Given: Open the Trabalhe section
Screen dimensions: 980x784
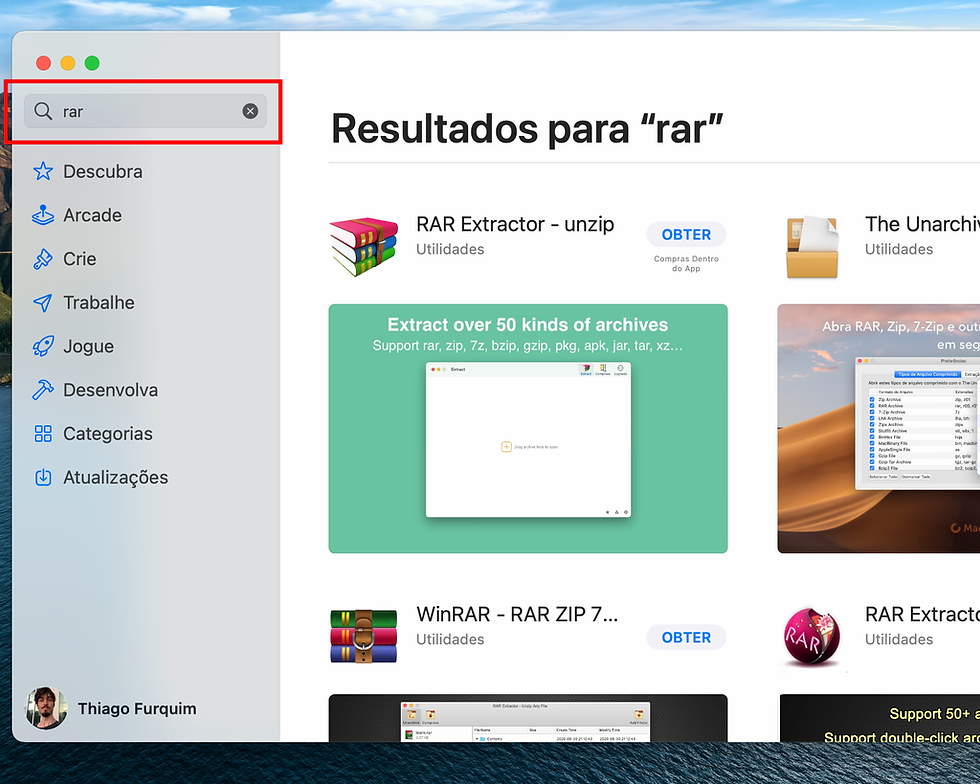Looking at the screenshot, I should (x=99, y=303).
